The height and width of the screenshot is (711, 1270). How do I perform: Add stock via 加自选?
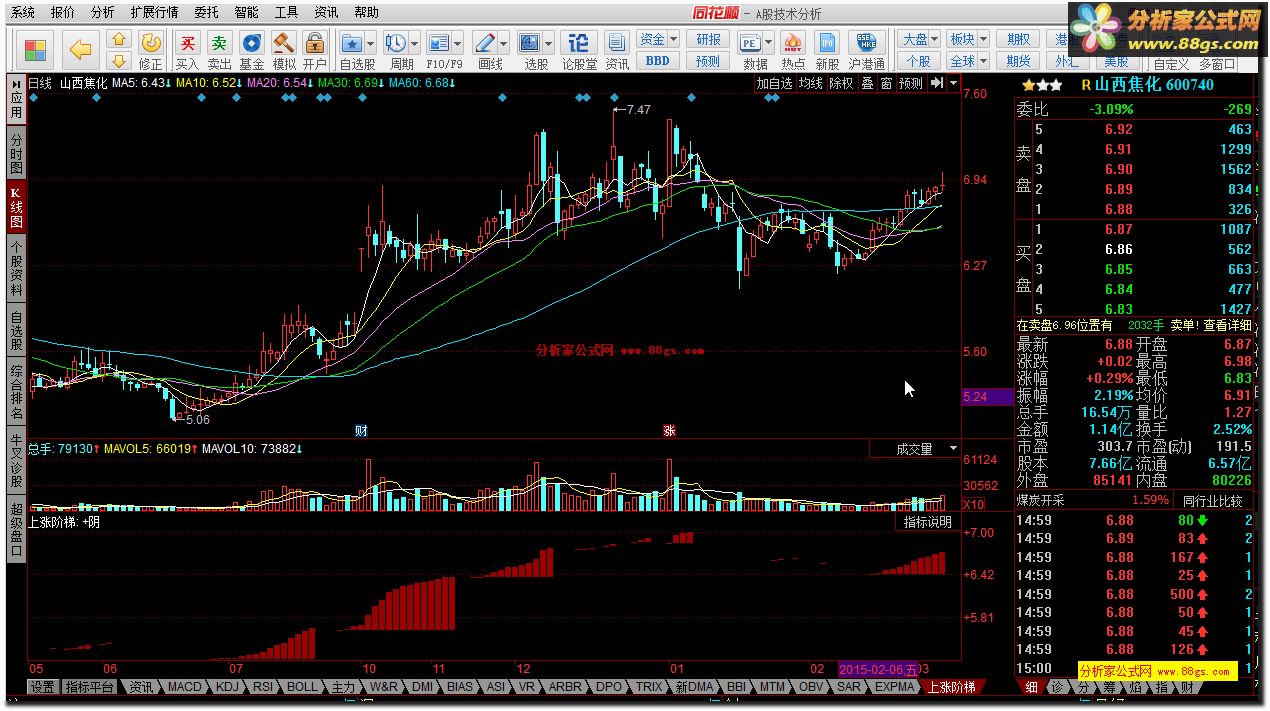tap(774, 84)
